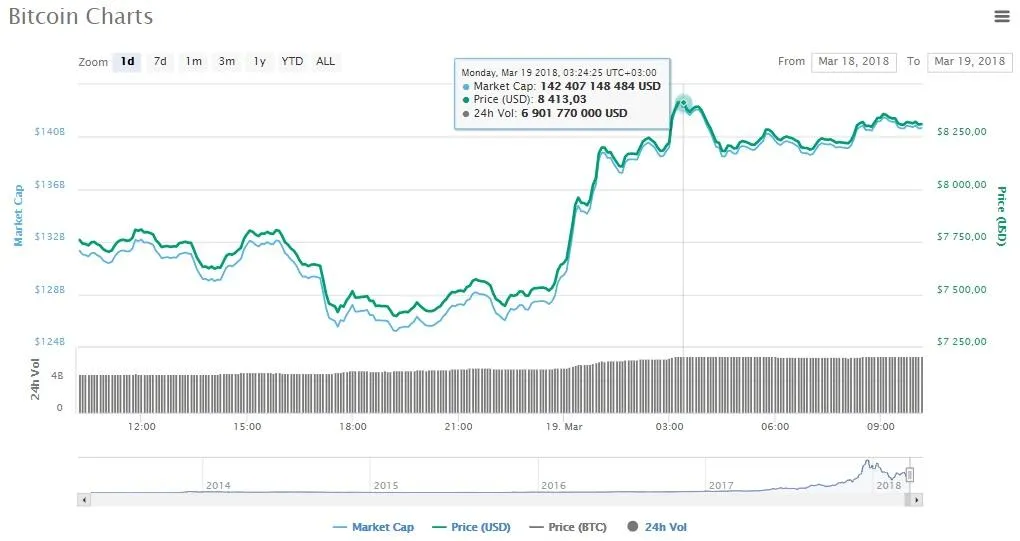Click the 24h Vol bars at 21:00

(x=459, y=391)
